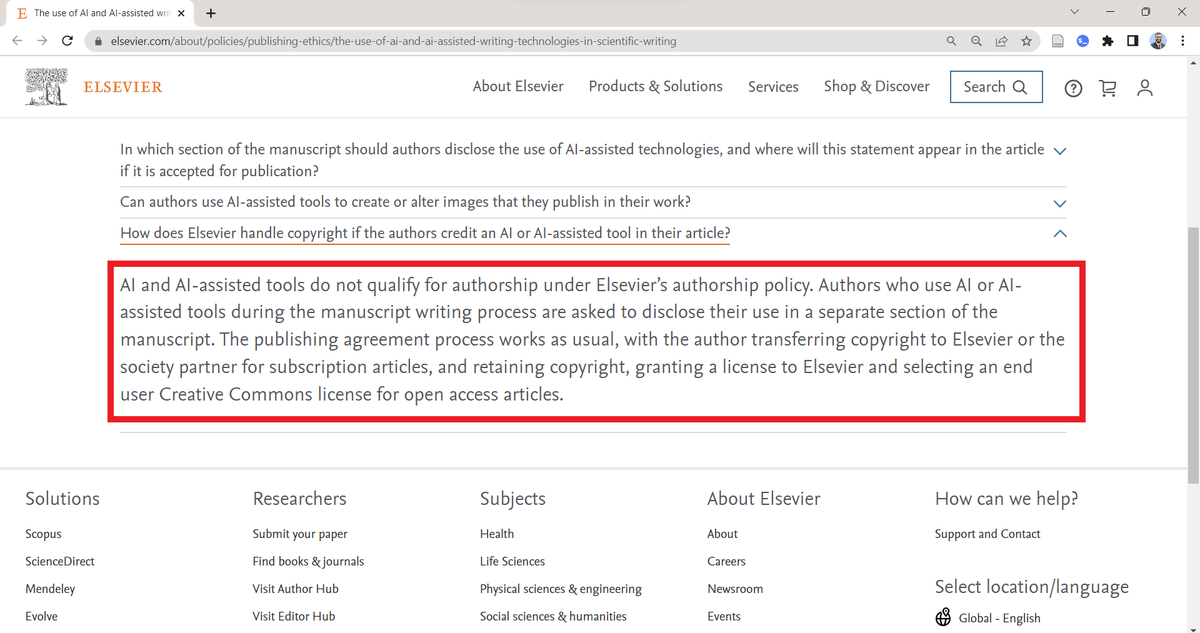This screenshot has height=633, width=1200.
Task: Open the Careers link
Action: point(726,561)
